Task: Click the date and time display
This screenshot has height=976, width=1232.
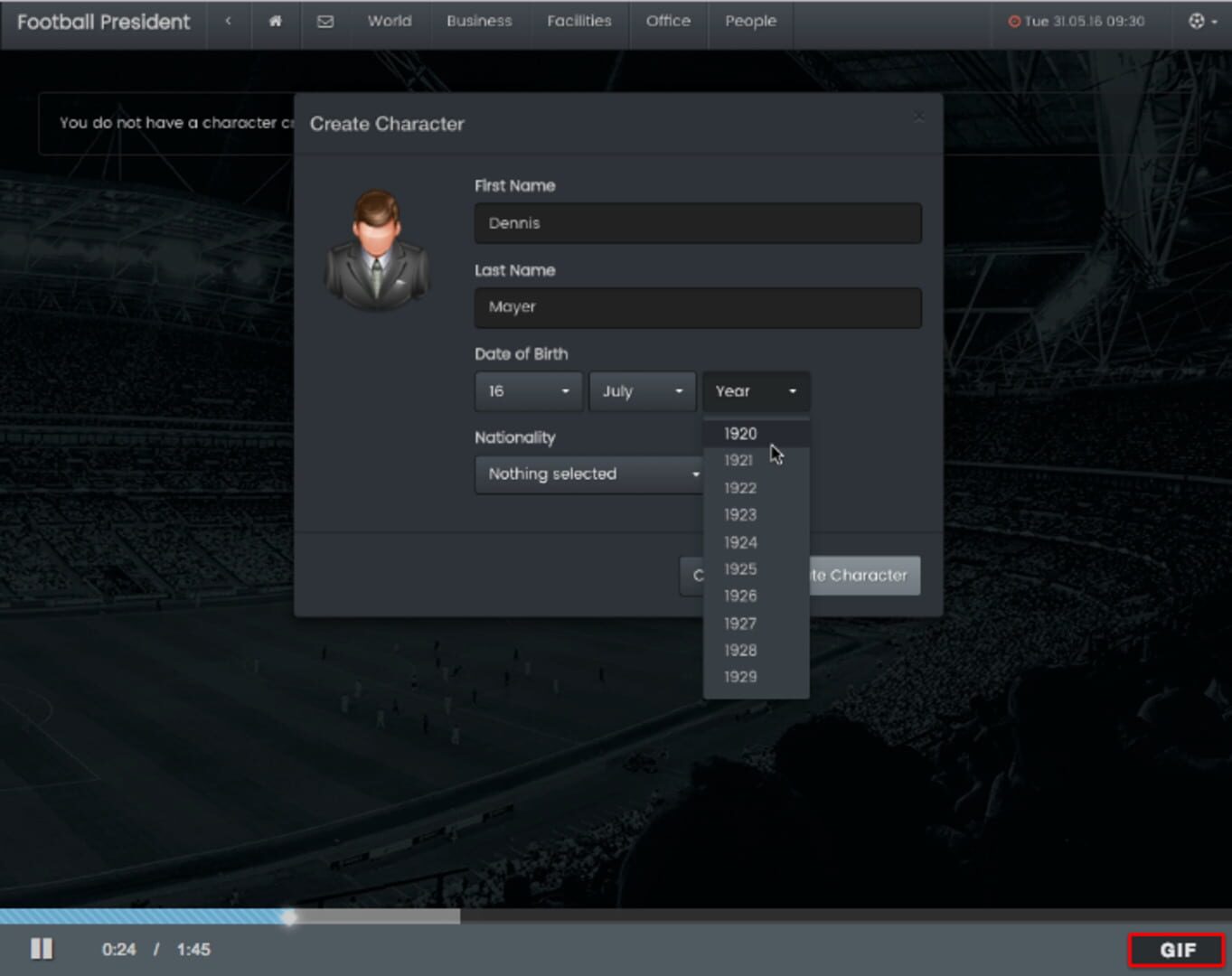Action: coord(1084,22)
